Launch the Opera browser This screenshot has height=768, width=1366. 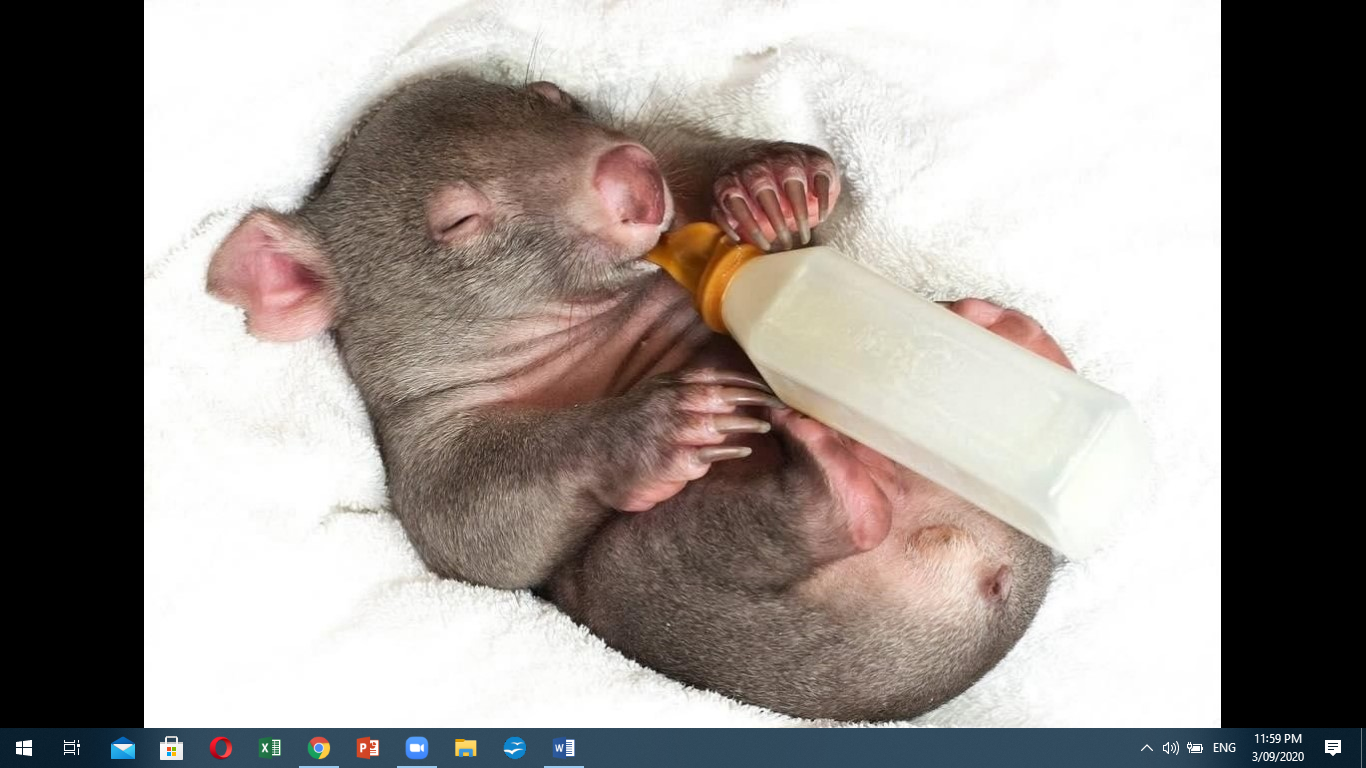pyautogui.click(x=221, y=748)
